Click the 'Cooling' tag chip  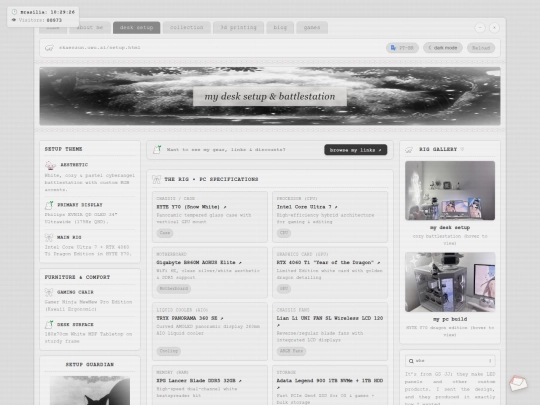[169, 351]
